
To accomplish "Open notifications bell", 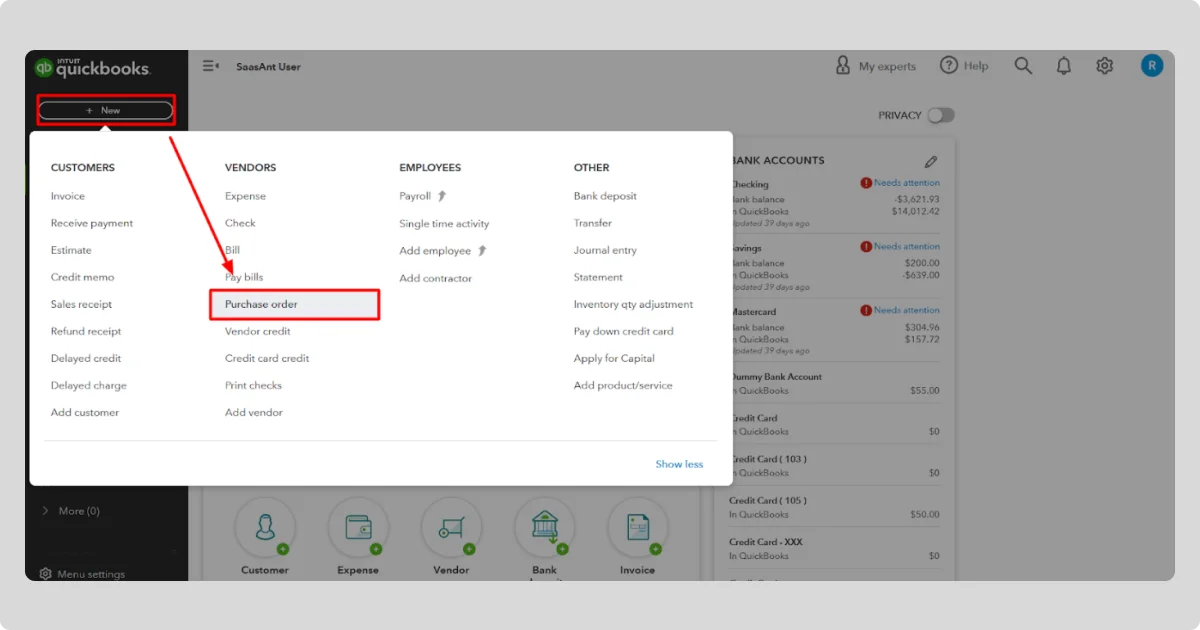I will [x=1064, y=66].
